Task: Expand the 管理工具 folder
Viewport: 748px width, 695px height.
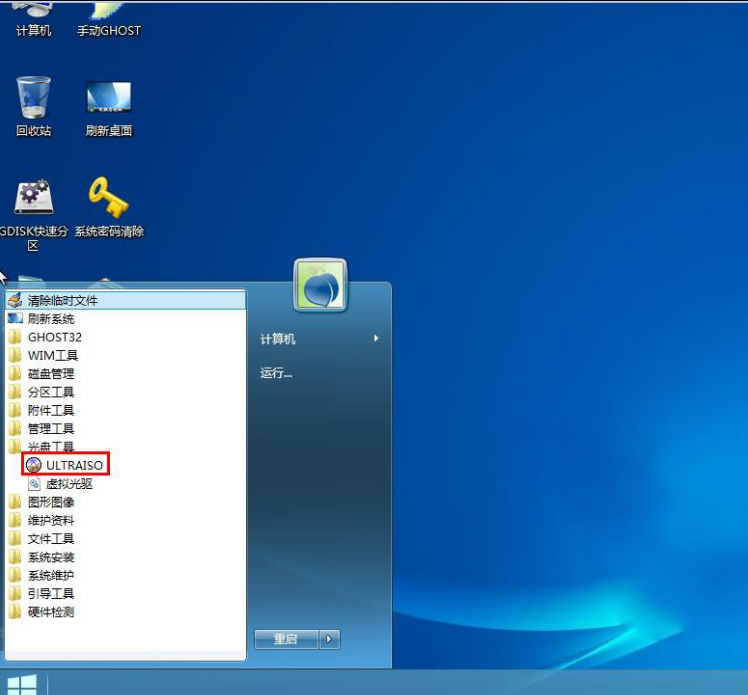Action: pos(125,428)
